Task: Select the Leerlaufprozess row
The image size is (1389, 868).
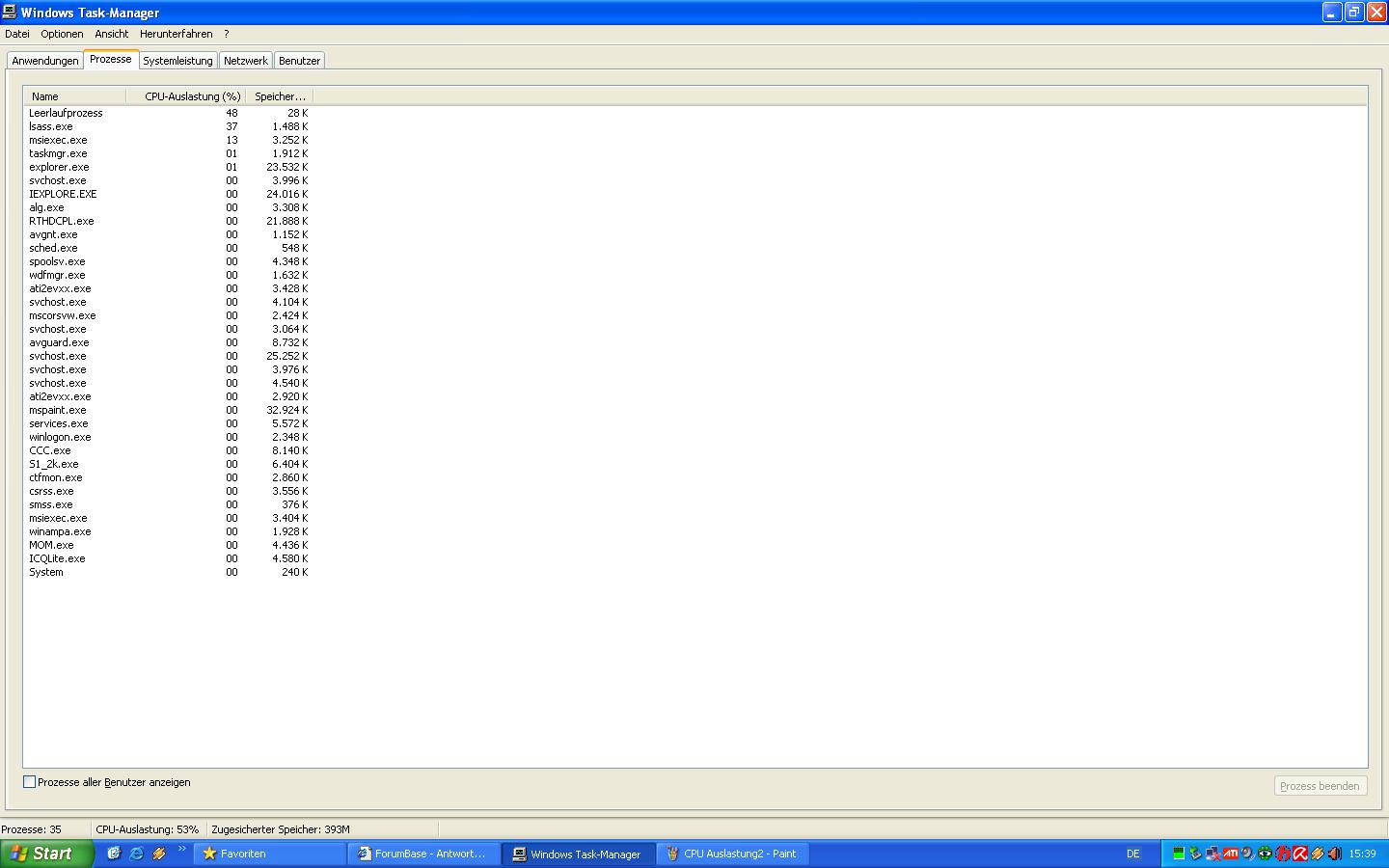Action: click(169, 113)
